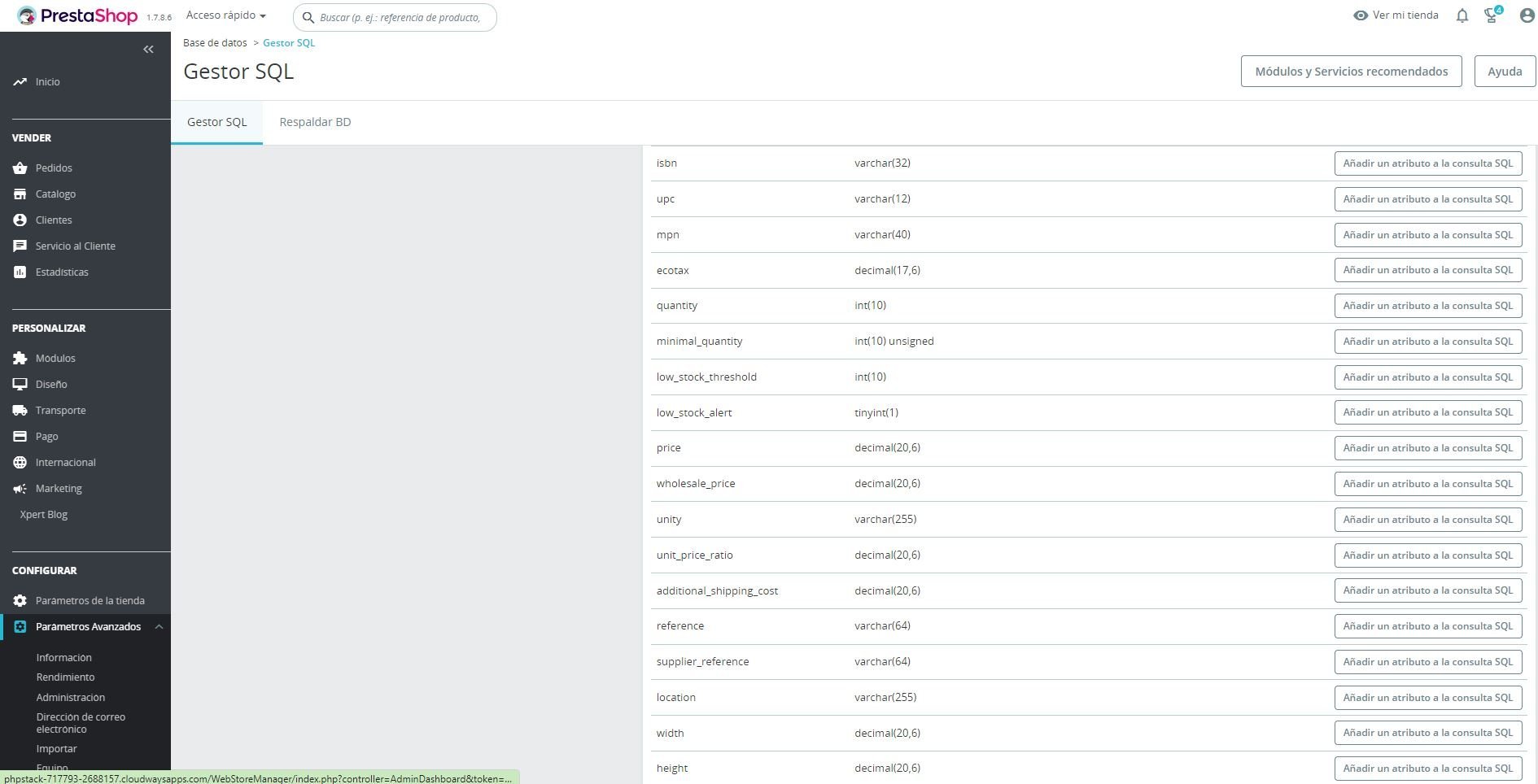Click the Diseño monitor icon
The width and height of the screenshot is (1538, 784).
20,385
